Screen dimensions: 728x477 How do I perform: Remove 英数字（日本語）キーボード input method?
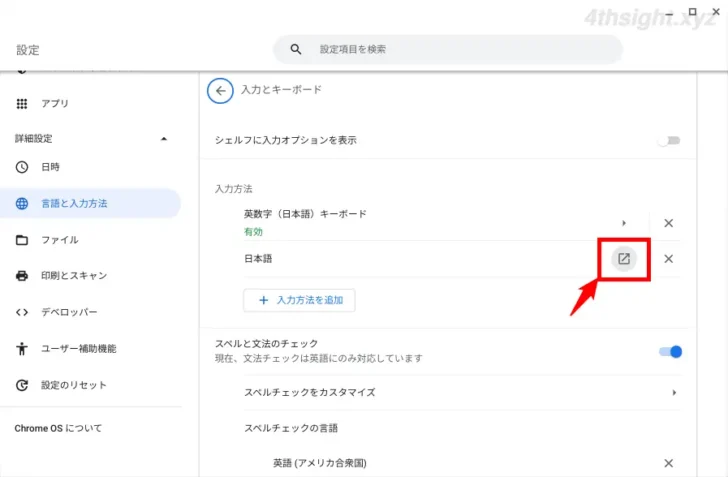pos(669,223)
